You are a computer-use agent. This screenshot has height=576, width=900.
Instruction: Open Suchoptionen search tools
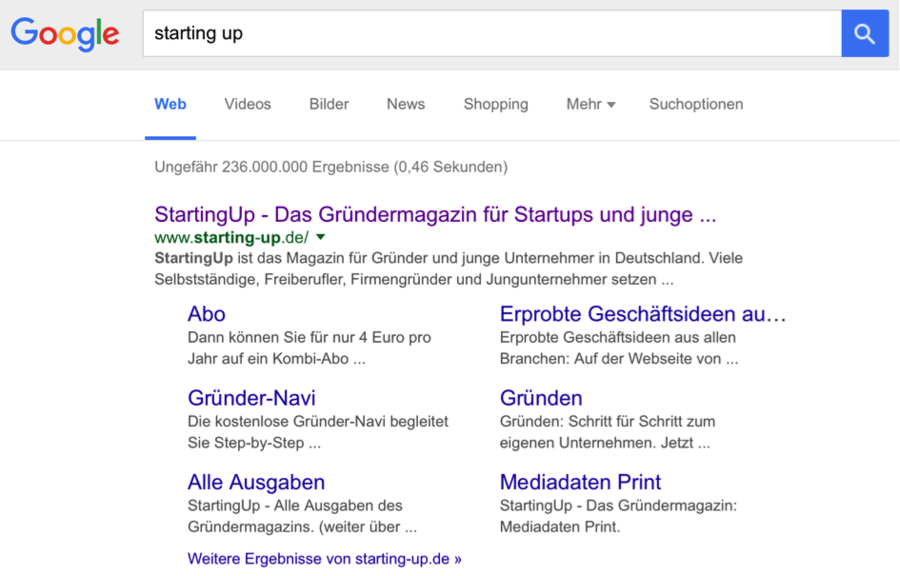696,104
